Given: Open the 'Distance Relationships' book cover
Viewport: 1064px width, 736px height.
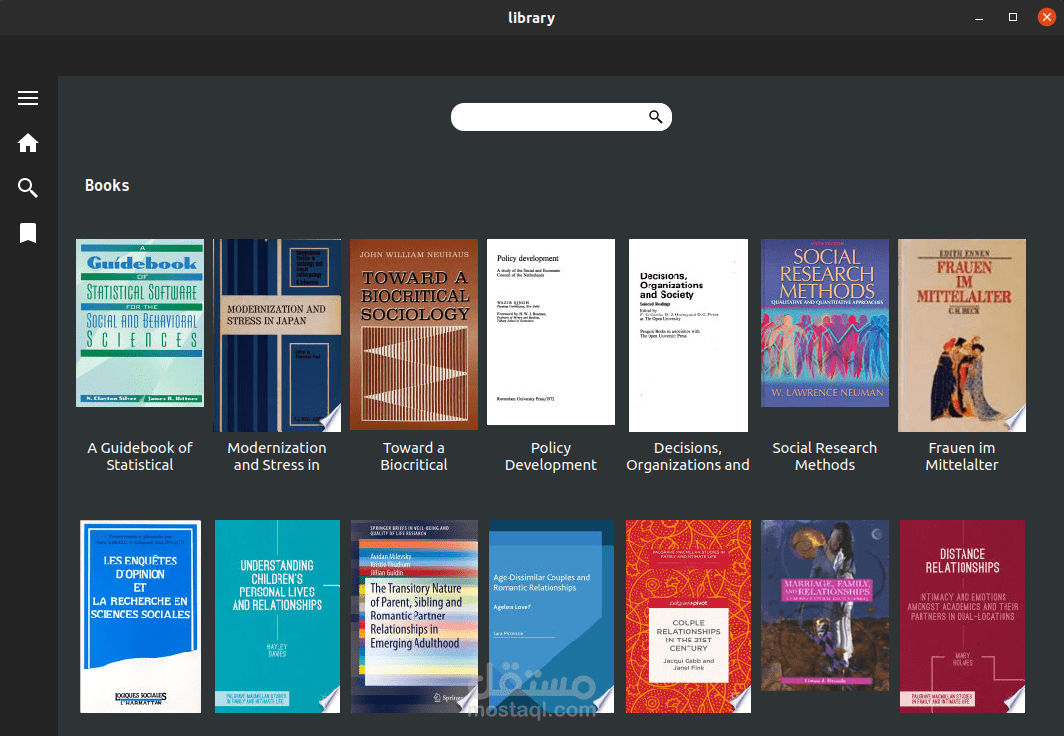Looking at the screenshot, I should 962,617.
